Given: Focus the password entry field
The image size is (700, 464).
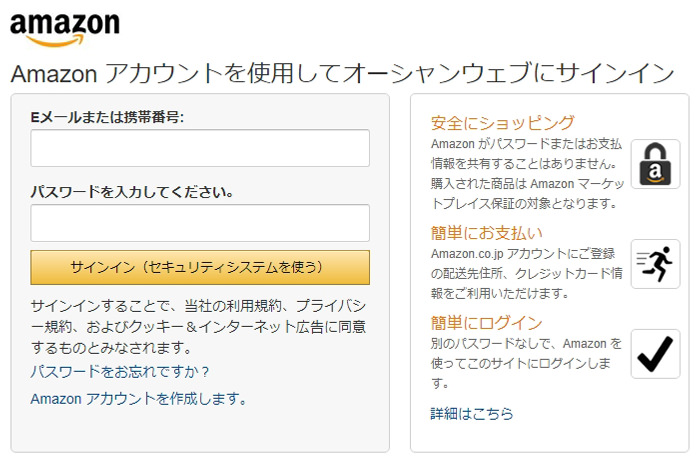Looking at the screenshot, I should point(200,223).
